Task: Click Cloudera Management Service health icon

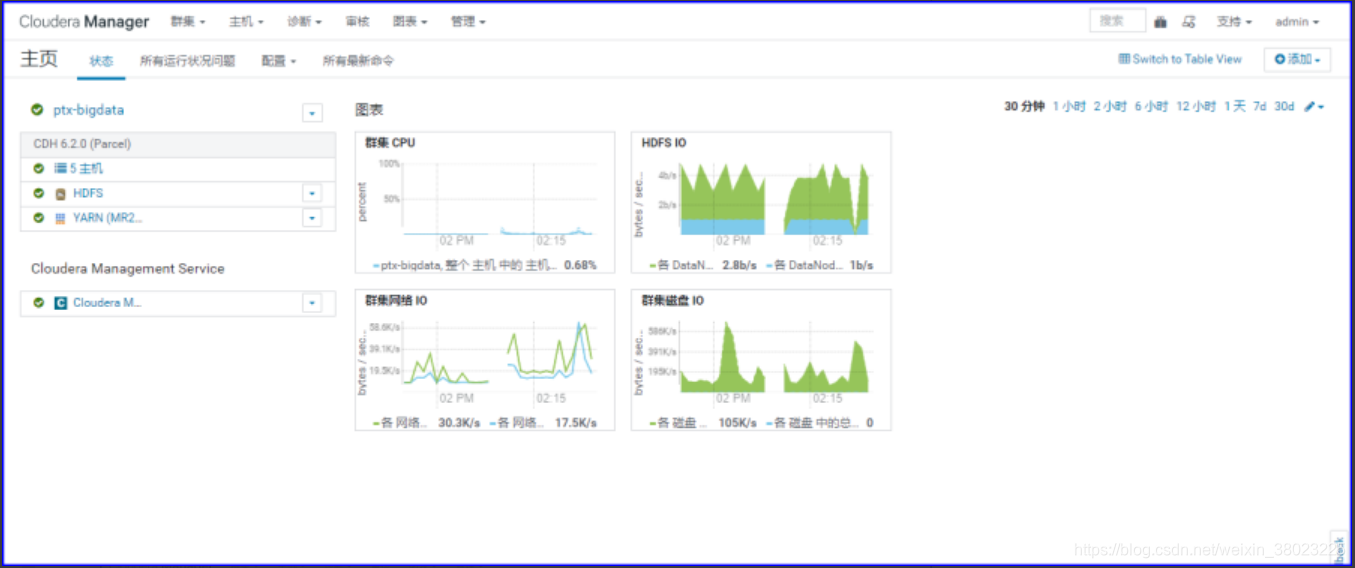Action: (39, 303)
